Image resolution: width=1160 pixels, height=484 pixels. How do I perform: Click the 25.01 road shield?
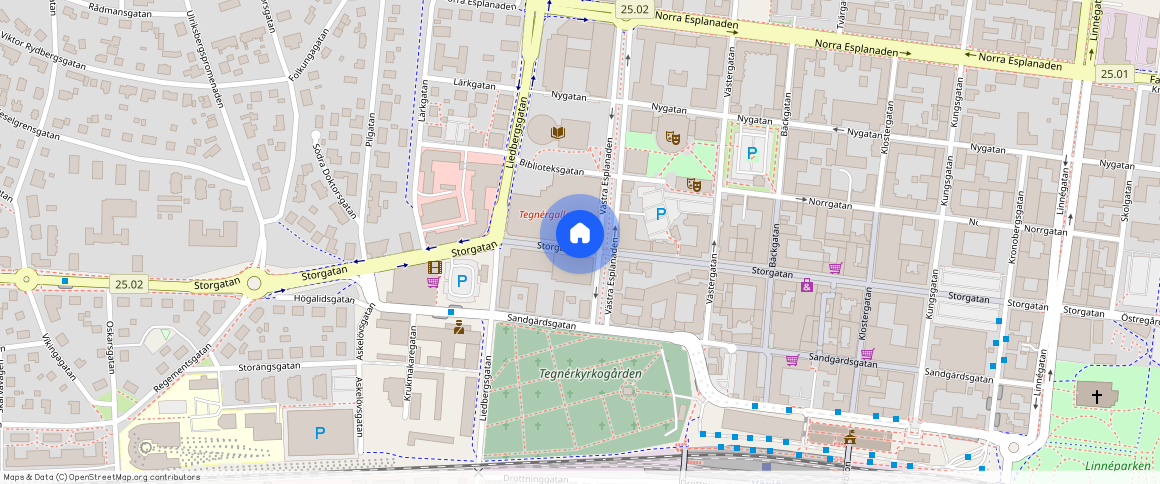click(1113, 73)
